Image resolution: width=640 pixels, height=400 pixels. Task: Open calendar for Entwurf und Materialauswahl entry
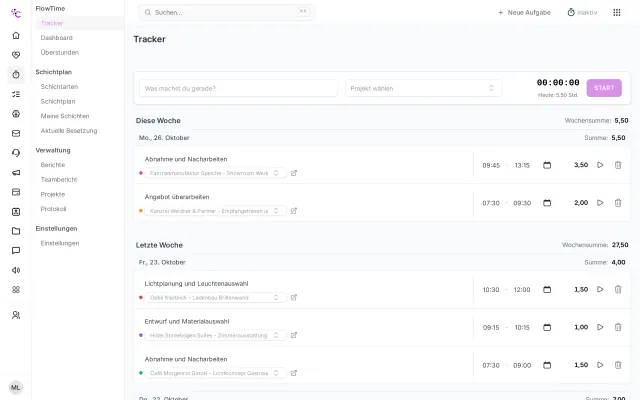[x=547, y=327]
